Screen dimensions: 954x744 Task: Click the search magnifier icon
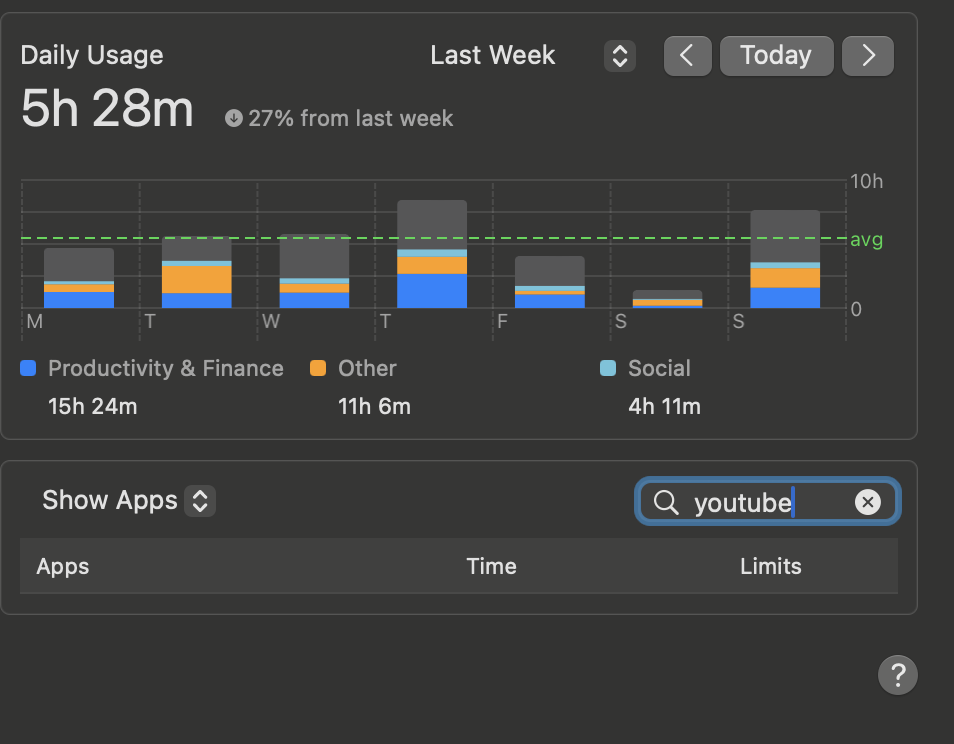[x=666, y=502]
